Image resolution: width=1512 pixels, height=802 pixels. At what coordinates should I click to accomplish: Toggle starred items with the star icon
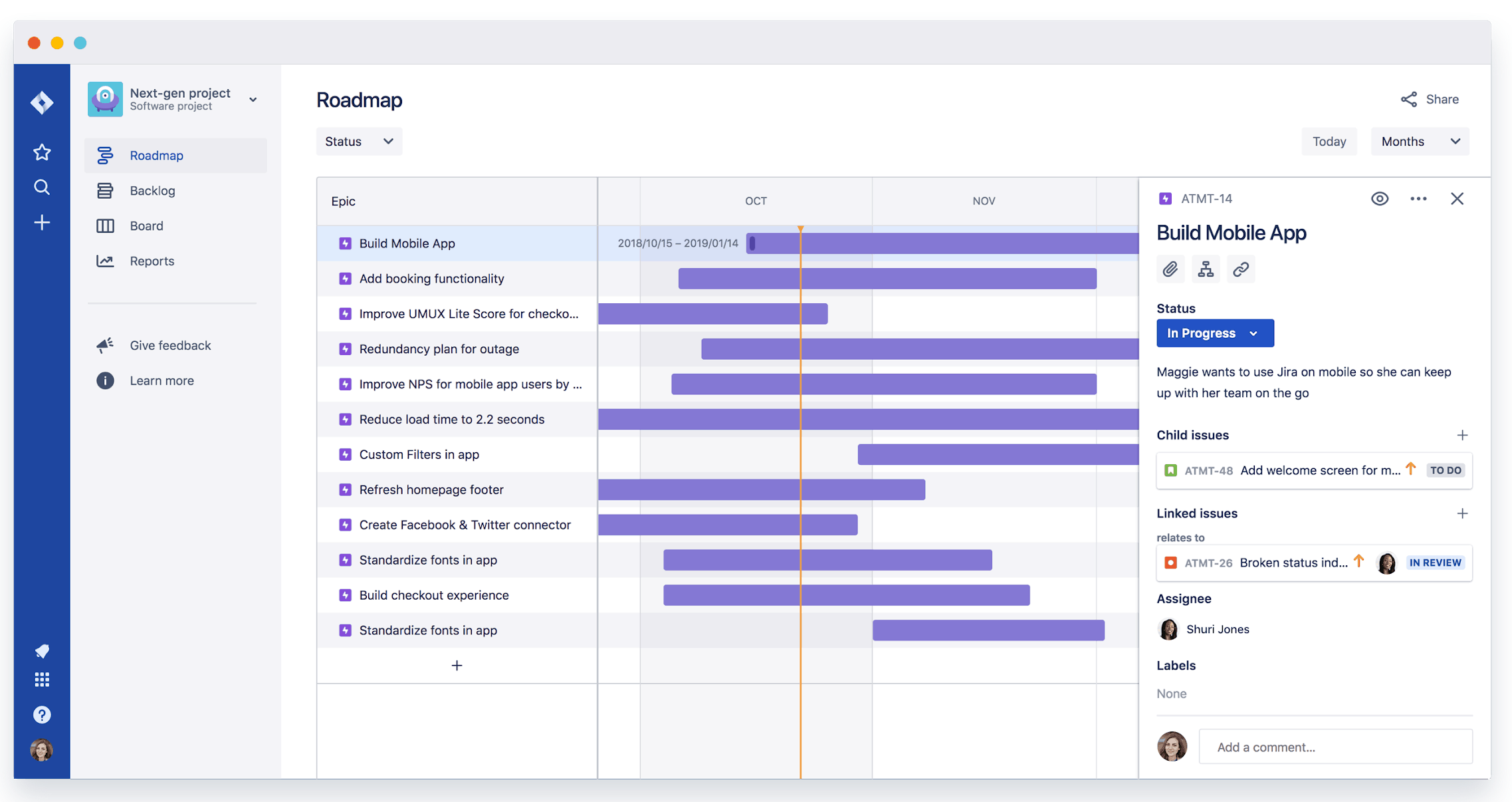click(42, 152)
